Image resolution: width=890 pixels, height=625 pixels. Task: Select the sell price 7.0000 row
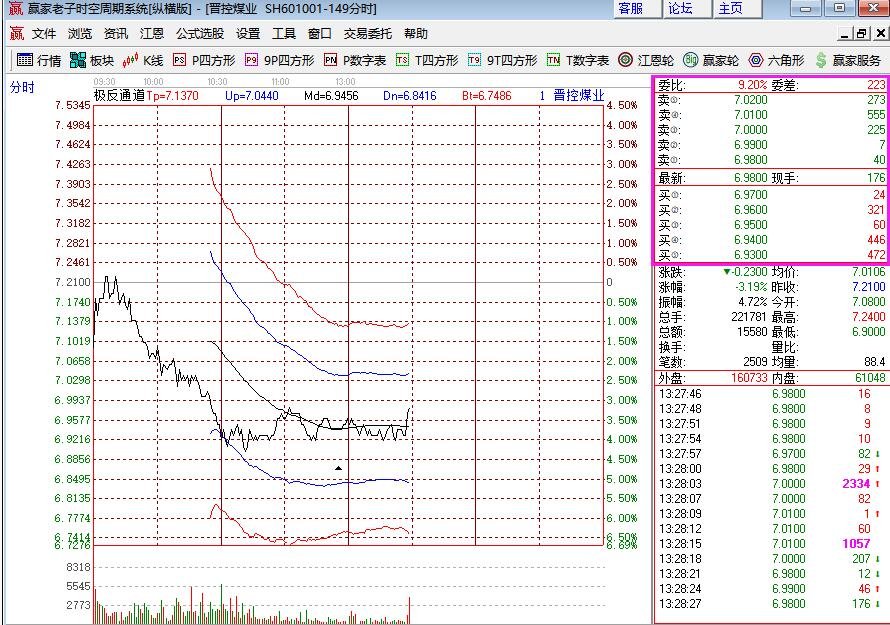(771, 129)
